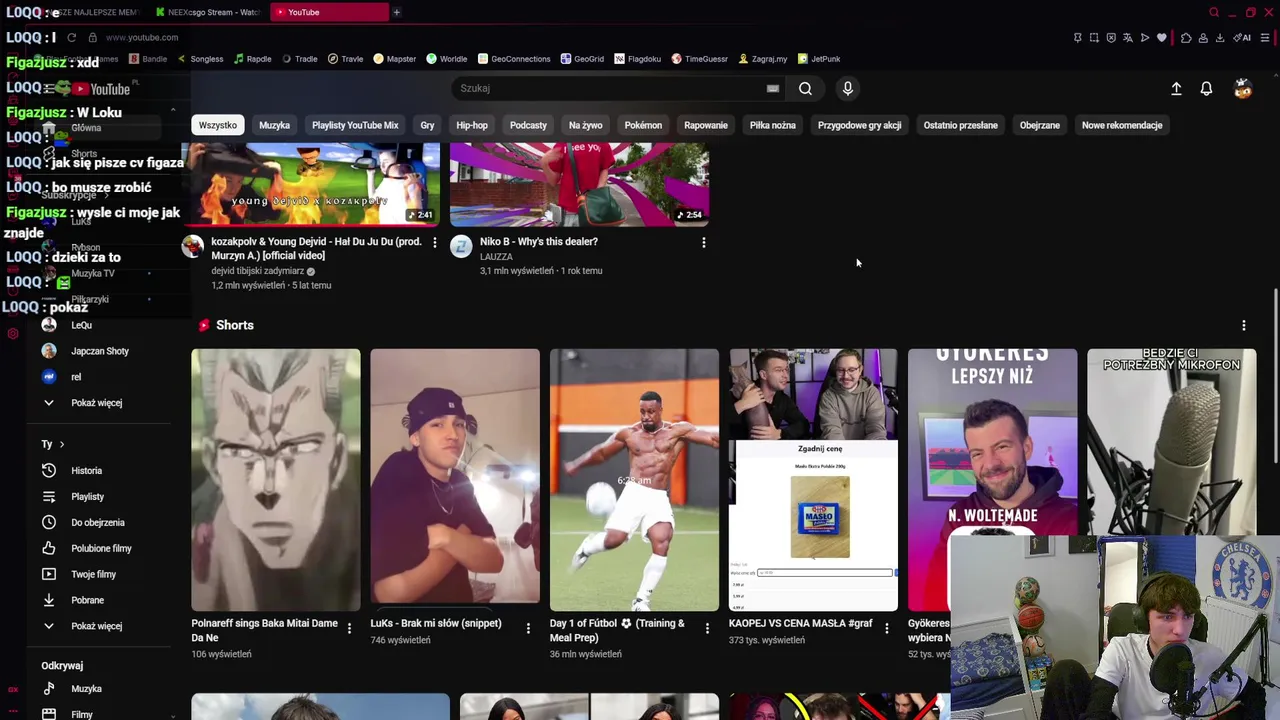Viewport: 1280px width, 720px height.
Task: Select the Piłka nożna filter chip
Action: click(x=772, y=125)
